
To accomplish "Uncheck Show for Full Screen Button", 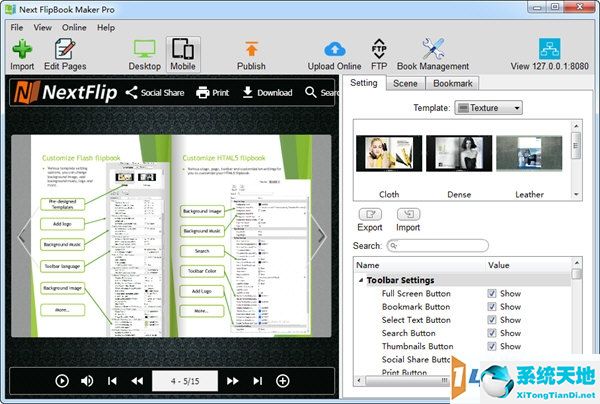I will point(492,293).
